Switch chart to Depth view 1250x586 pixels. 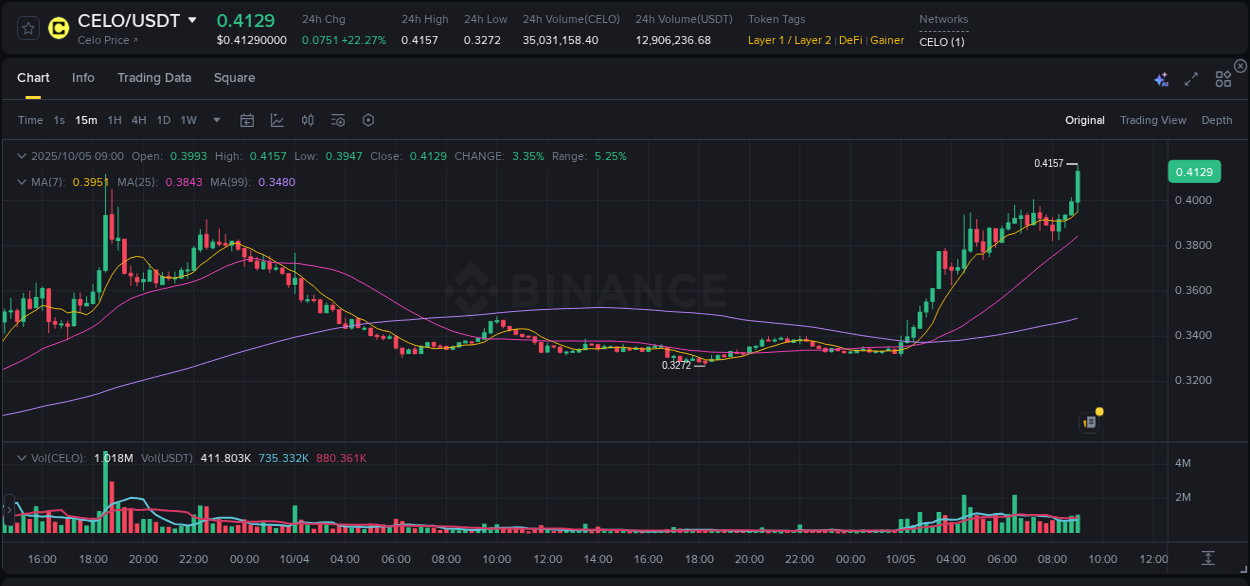pos(1216,120)
